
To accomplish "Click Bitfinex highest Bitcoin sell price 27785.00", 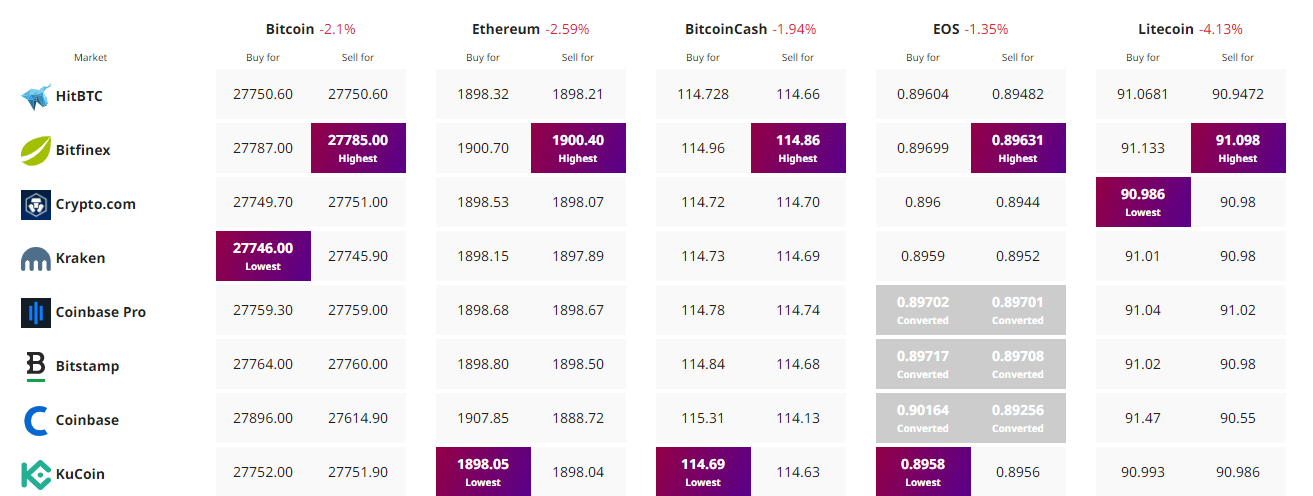I will [x=358, y=148].
